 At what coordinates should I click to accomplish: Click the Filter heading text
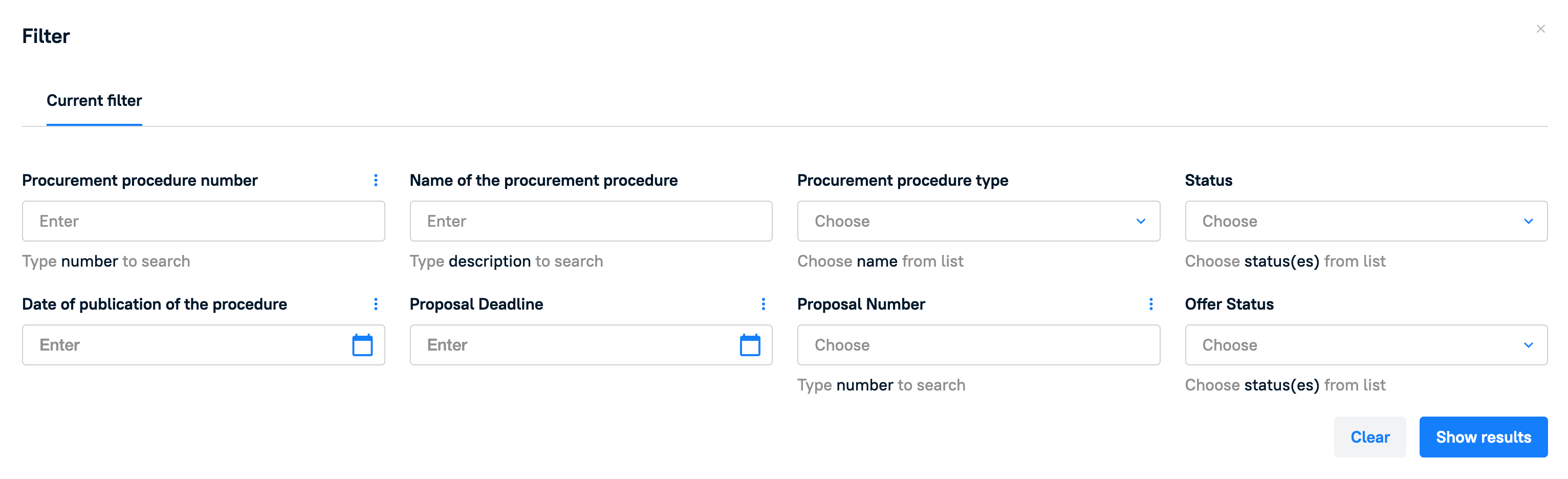pos(46,36)
